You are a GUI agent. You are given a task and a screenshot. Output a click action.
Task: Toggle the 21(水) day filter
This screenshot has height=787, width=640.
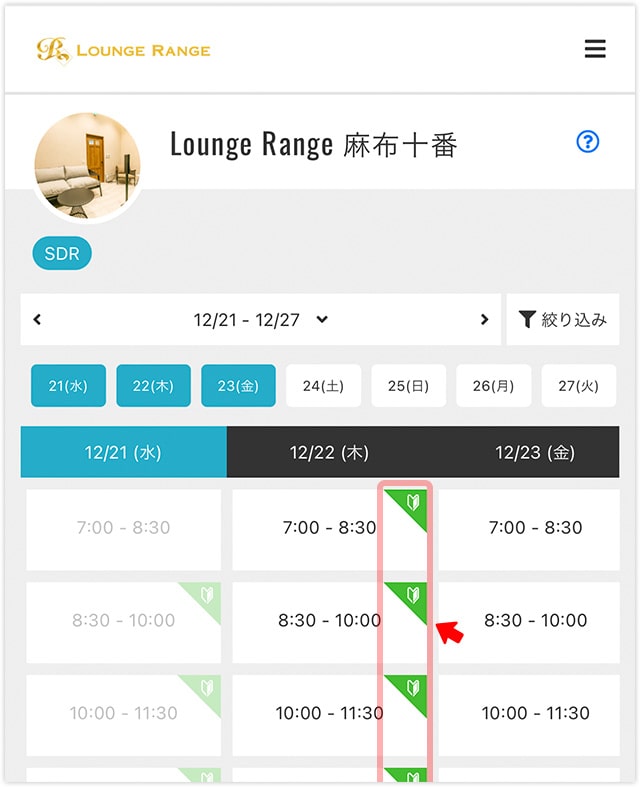(x=68, y=385)
